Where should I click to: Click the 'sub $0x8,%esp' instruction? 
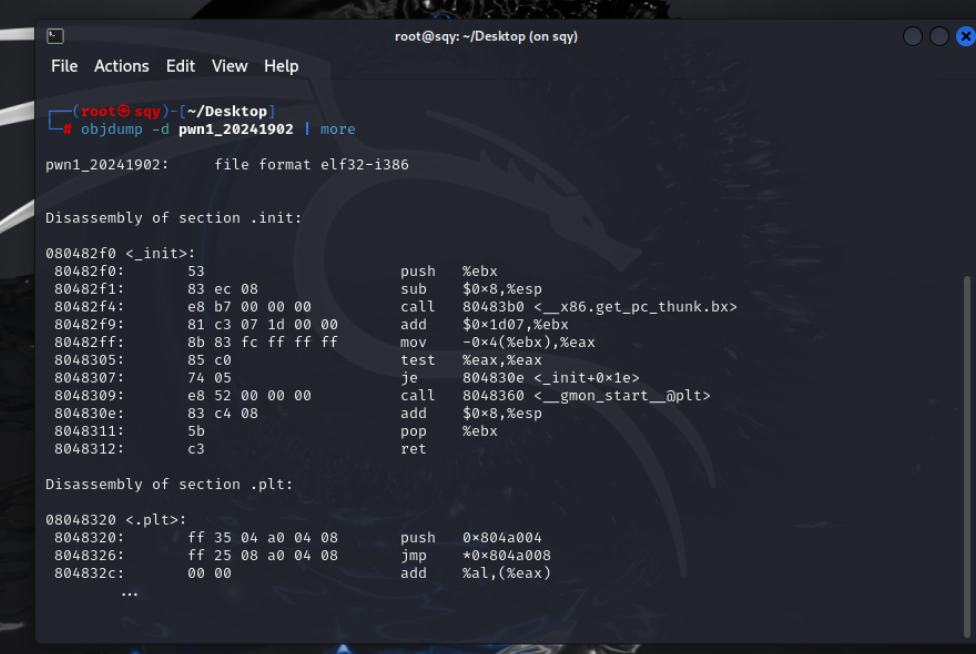(x=471, y=289)
